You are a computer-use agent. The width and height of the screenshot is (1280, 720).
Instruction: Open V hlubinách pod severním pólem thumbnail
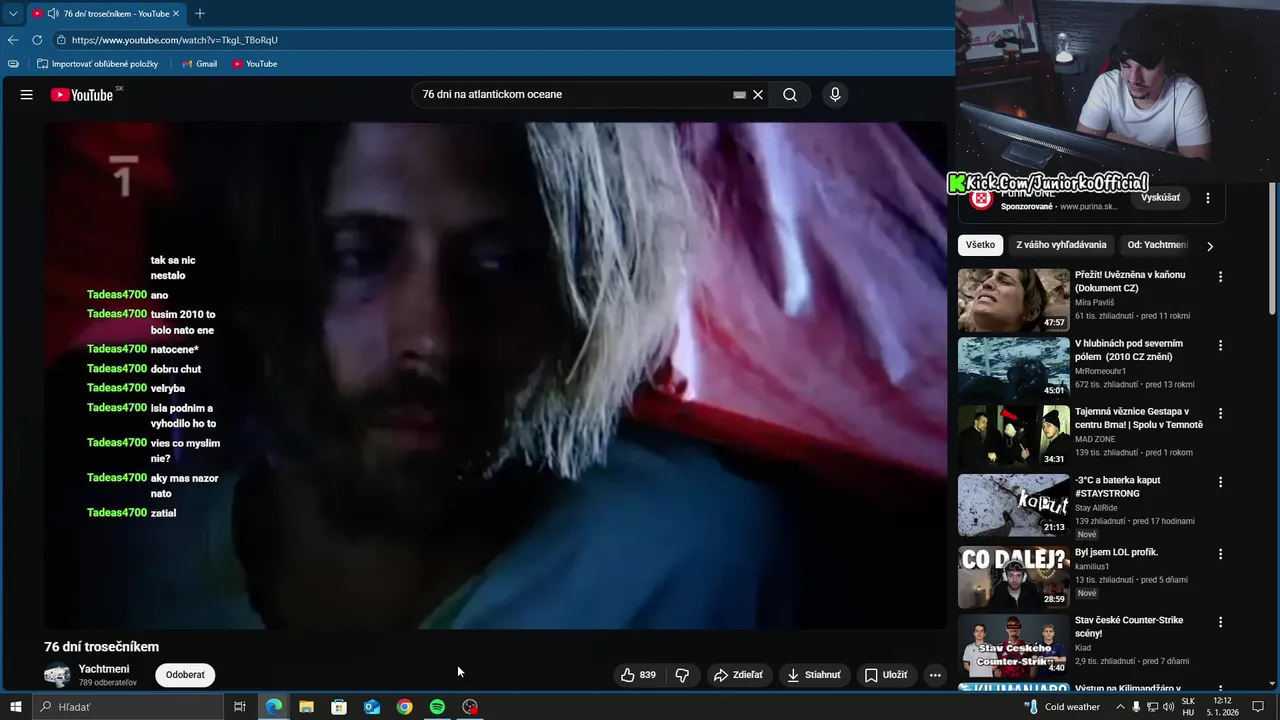pos(1014,368)
